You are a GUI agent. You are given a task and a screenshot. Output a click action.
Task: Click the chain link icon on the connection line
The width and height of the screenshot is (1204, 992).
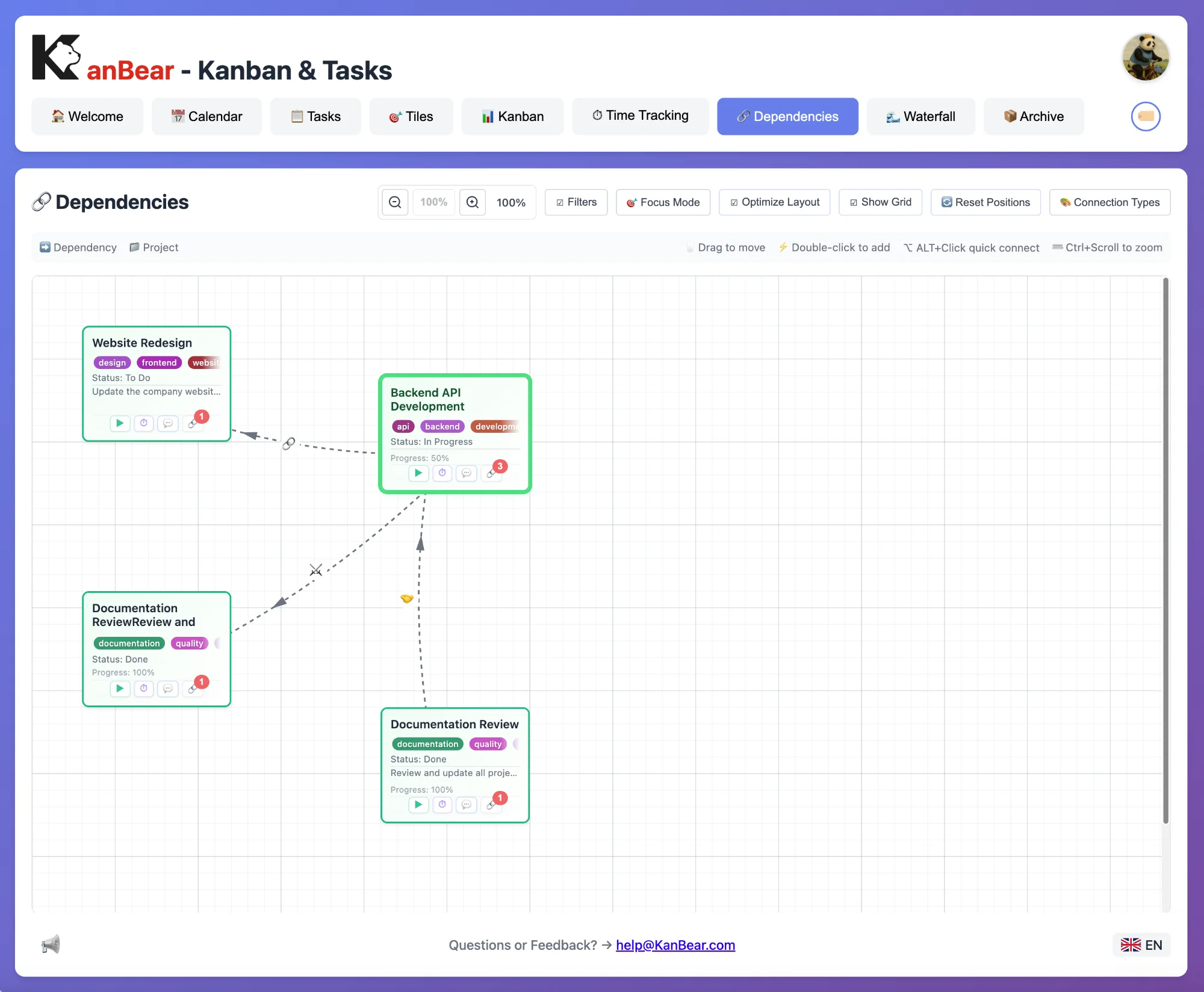point(289,444)
